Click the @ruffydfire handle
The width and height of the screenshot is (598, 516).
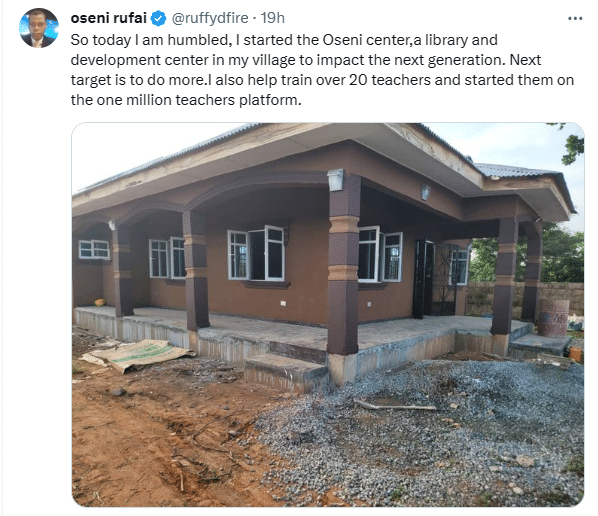[x=210, y=18]
